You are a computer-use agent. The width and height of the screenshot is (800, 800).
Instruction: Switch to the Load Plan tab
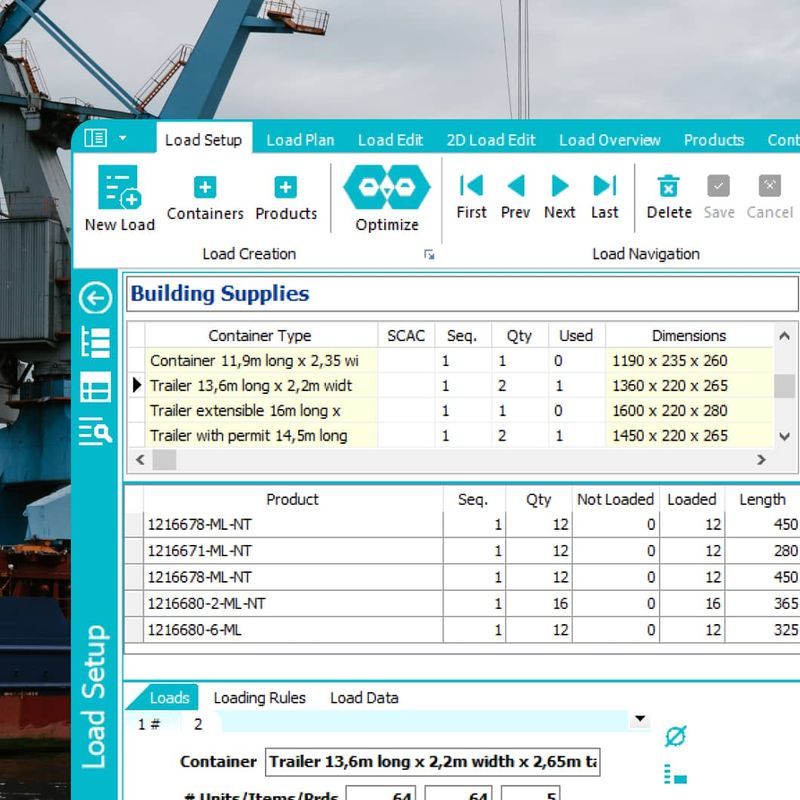300,140
